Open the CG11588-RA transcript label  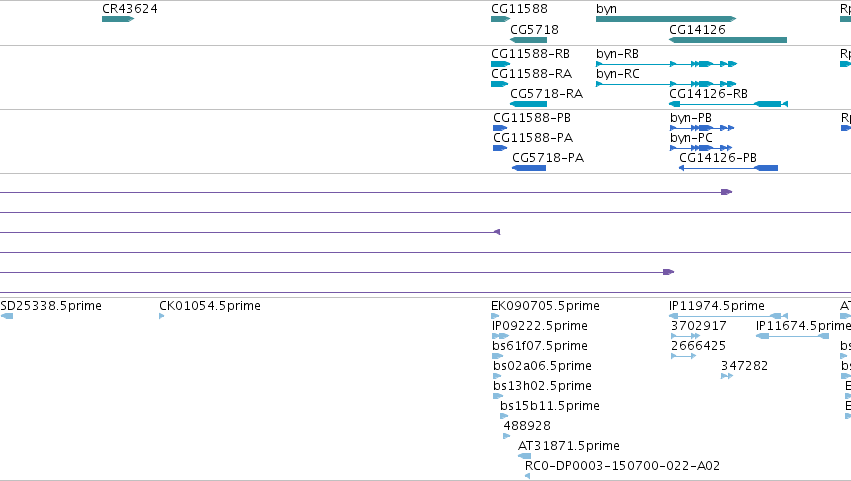532,74
